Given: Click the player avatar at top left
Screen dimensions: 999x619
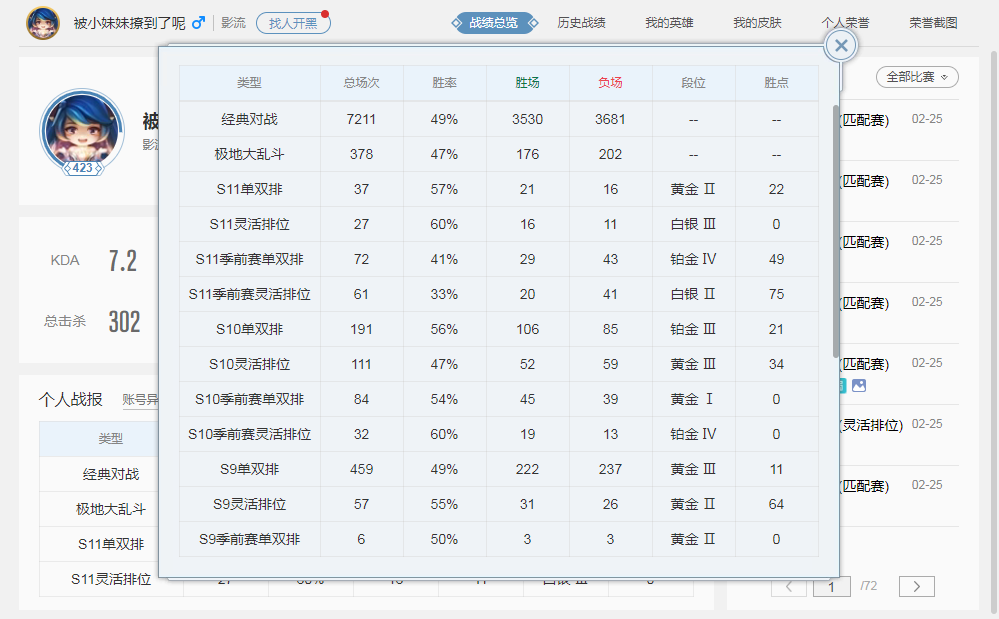Looking at the screenshot, I should 43,23.
